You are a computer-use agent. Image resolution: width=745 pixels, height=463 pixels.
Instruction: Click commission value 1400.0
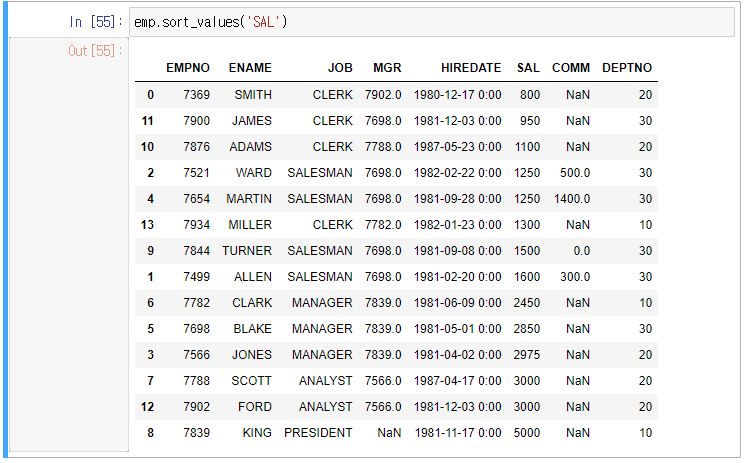click(572, 199)
